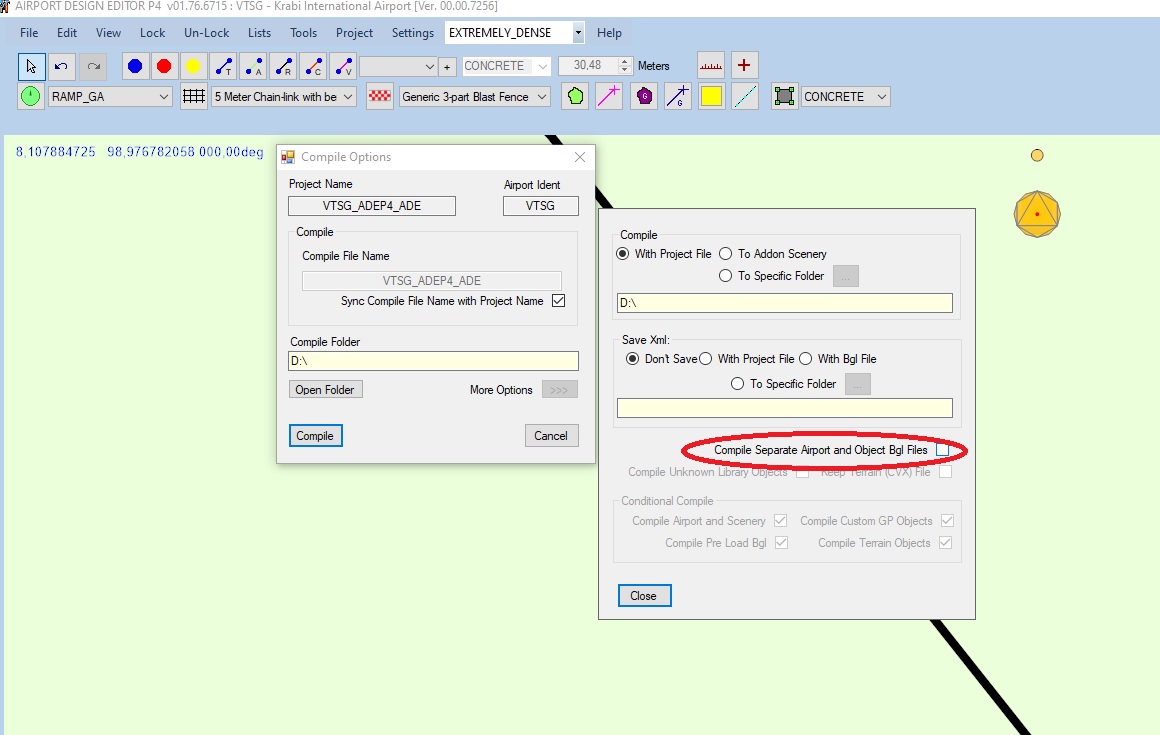Enable Compile Separate Airport and Object Bgl Files
This screenshot has height=735, width=1160.
(x=942, y=450)
